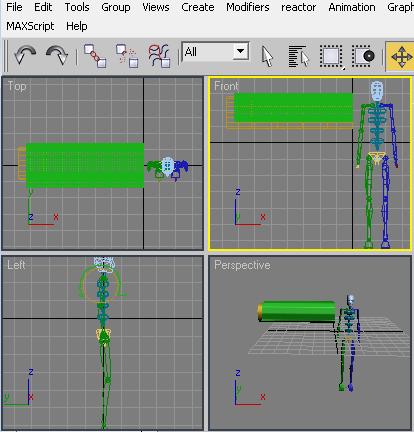Select the biped skeleton head in Front viewport

click(x=377, y=91)
